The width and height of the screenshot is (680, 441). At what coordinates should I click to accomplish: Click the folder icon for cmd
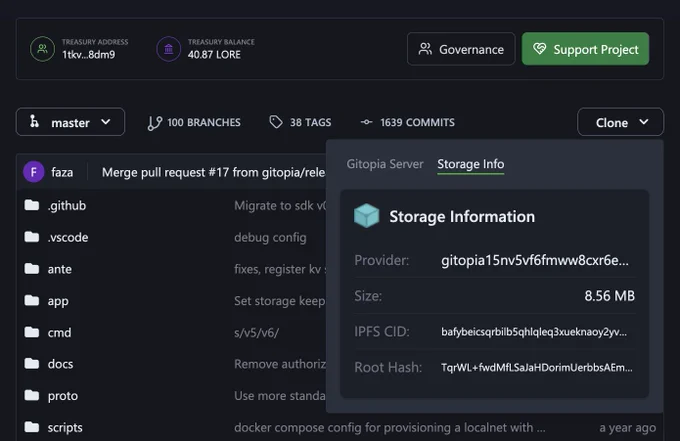click(32, 332)
